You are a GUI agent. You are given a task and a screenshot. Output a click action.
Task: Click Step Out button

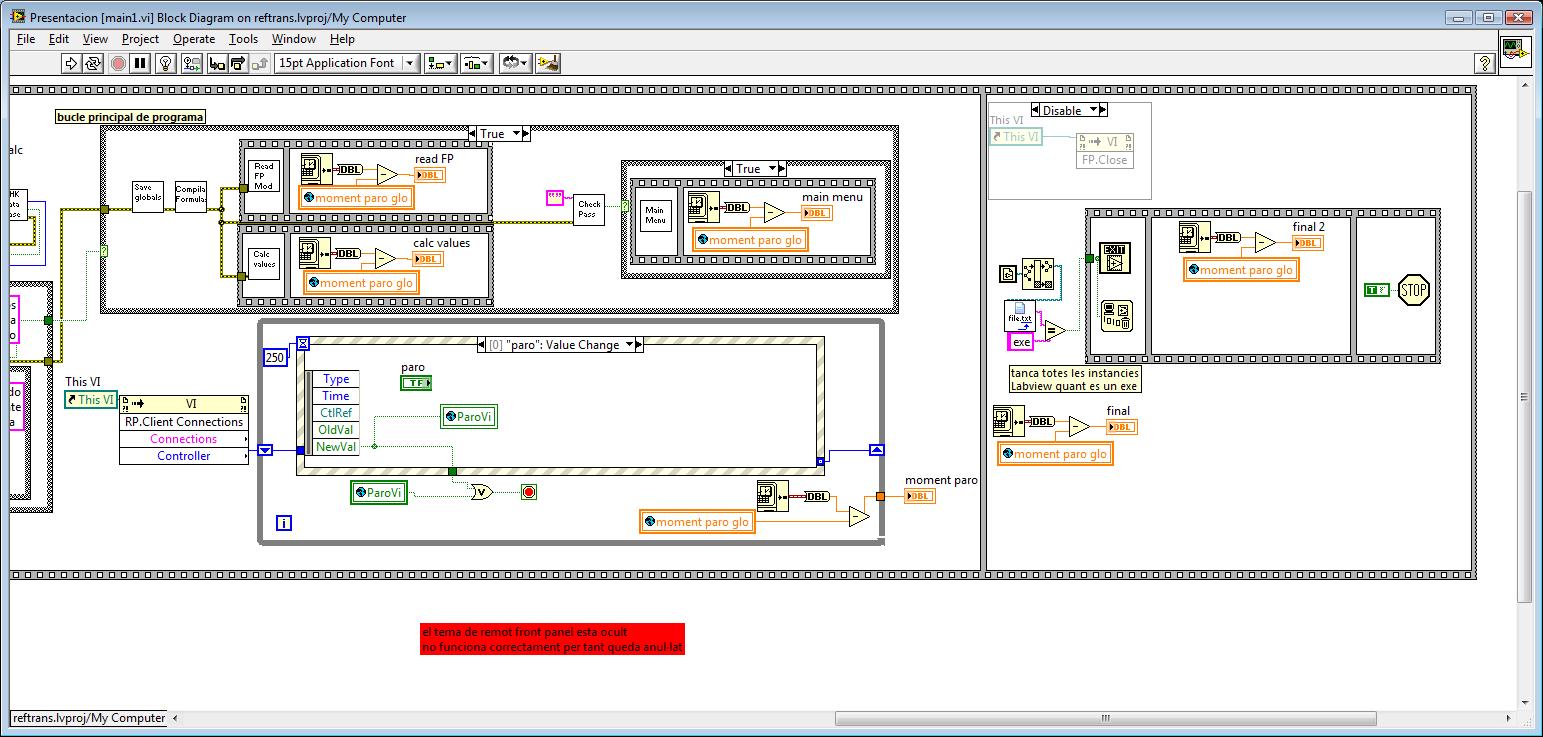click(x=260, y=63)
